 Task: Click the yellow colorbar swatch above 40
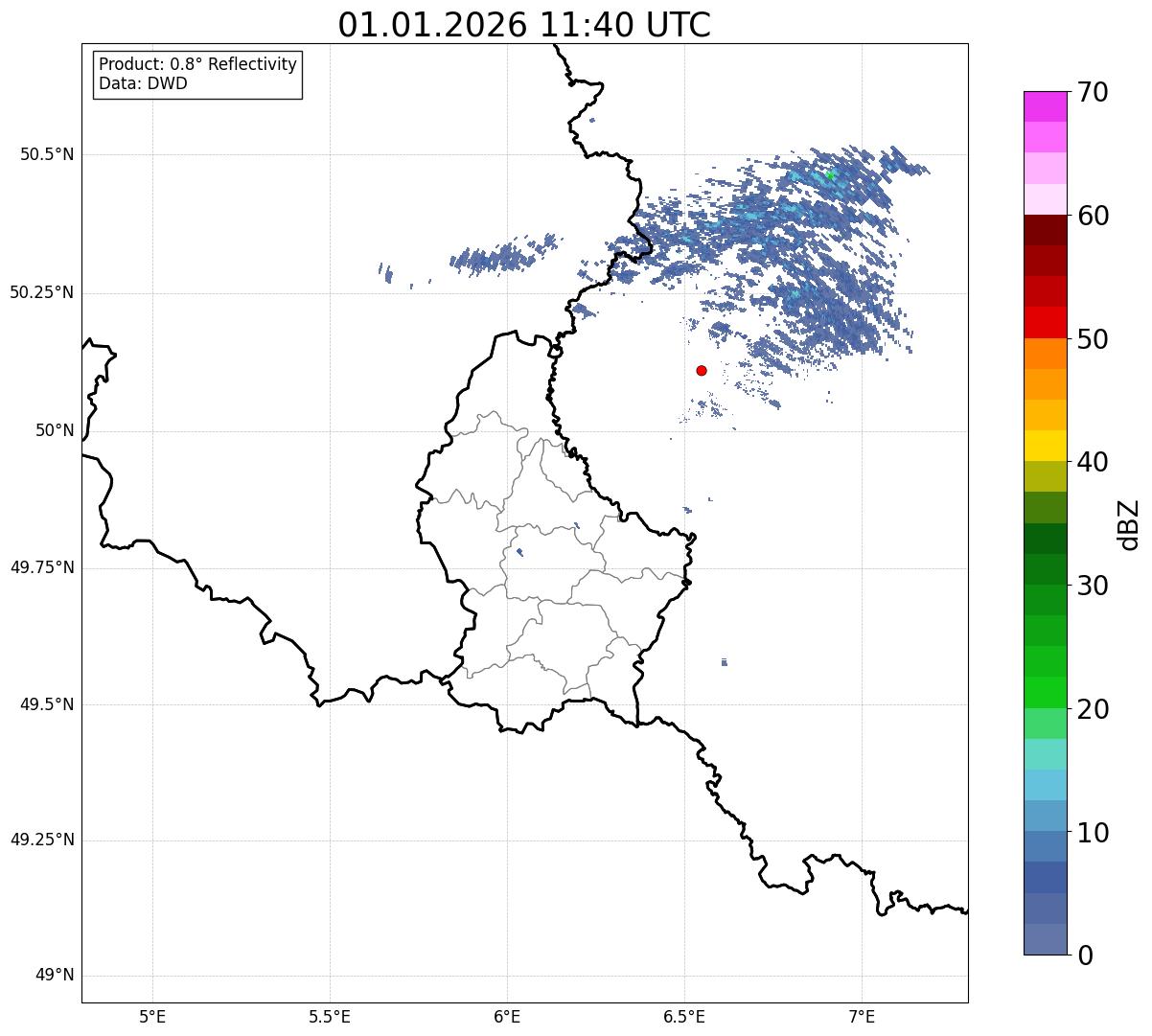[x=1045, y=446]
